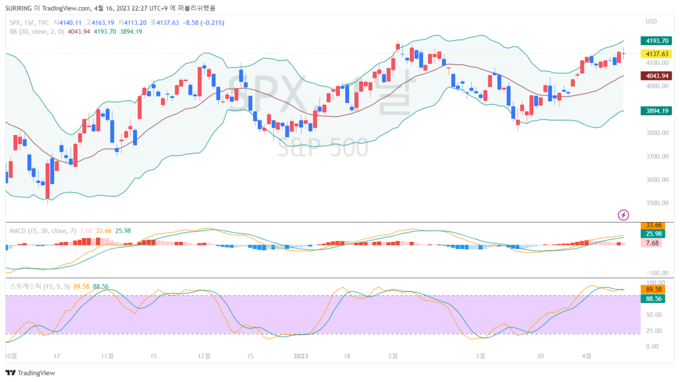This screenshot has height=382, width=680.
Task: Click the change value -8.58 (-0.21%)
Action: 204,23
